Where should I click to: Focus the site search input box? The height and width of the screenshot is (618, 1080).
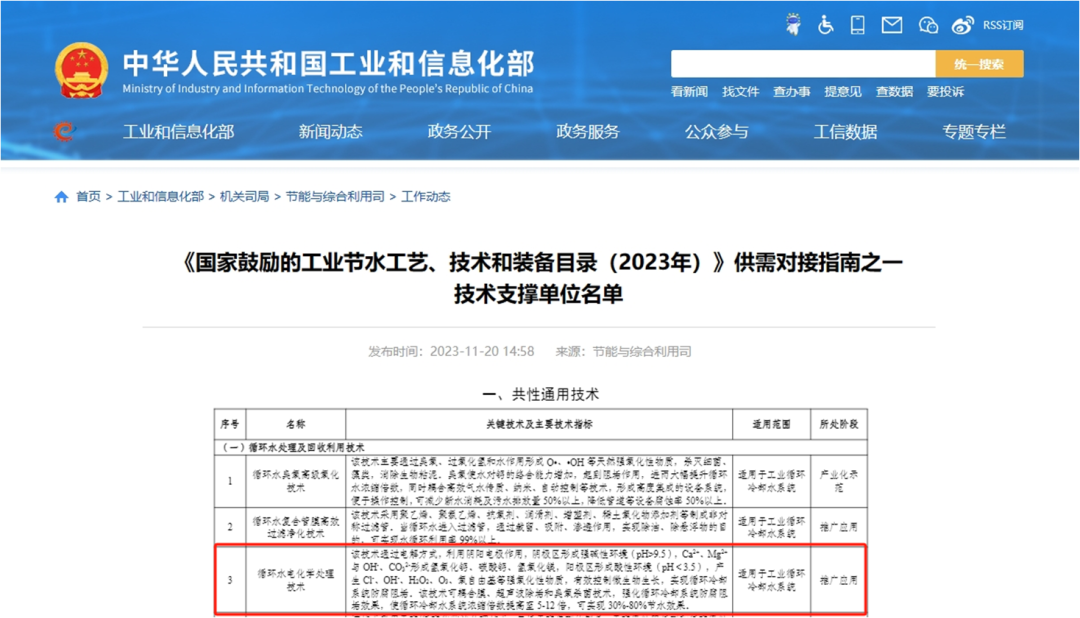pyautogui.click(x=803, y=64)
